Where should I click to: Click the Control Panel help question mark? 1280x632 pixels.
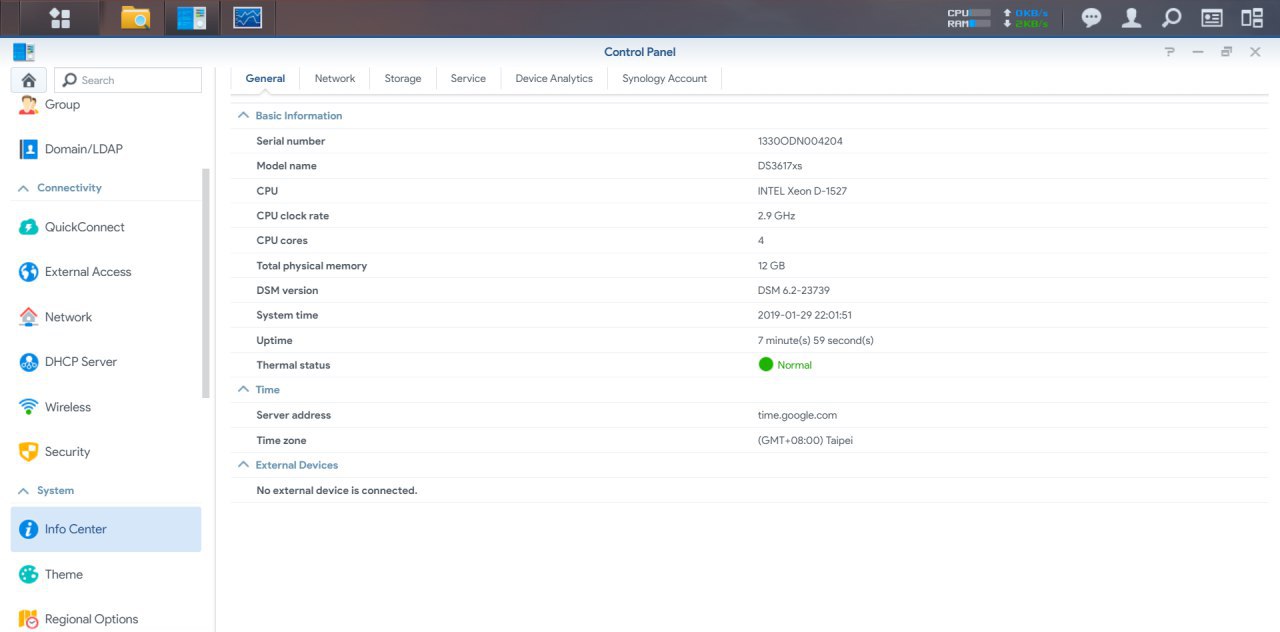point(1169,52)
